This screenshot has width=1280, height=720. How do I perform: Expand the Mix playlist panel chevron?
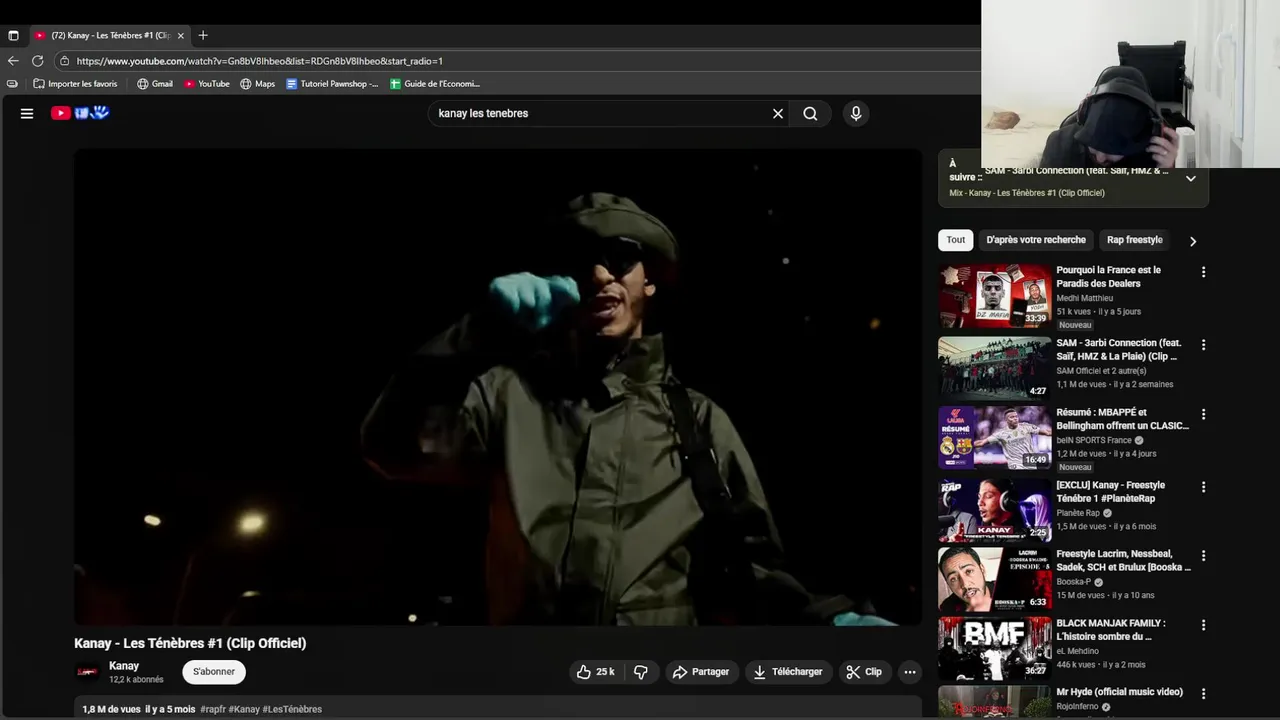tap(1191, 179)
